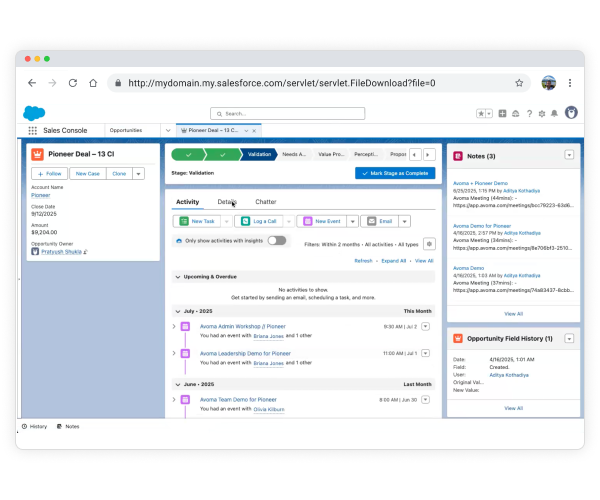Open the Opportunities navigation dropdown chevron
The width and height of the screenshot is (600, 500).
(168, 130)
